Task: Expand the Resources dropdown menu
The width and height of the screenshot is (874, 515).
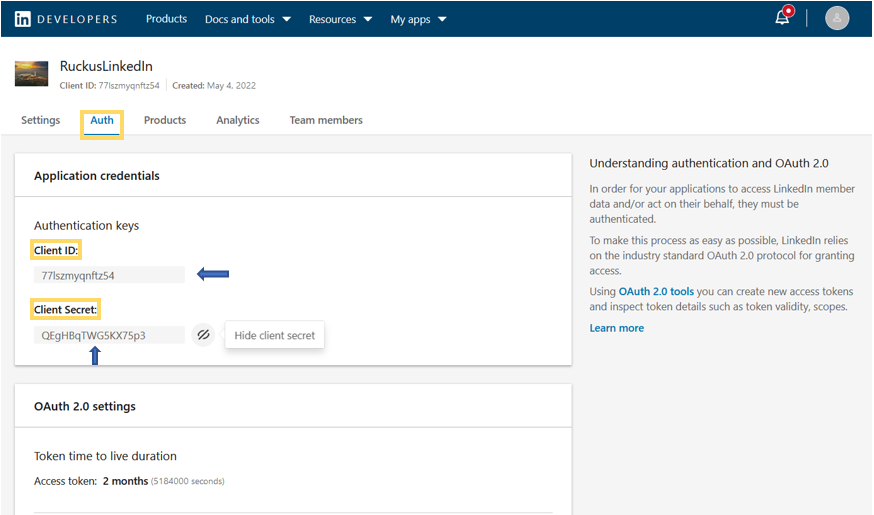Action: (x=340, y=20)
